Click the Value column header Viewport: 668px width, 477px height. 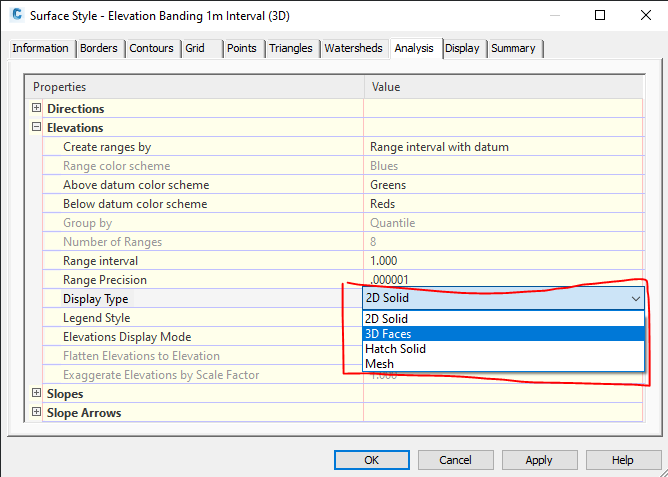[504, 87]
